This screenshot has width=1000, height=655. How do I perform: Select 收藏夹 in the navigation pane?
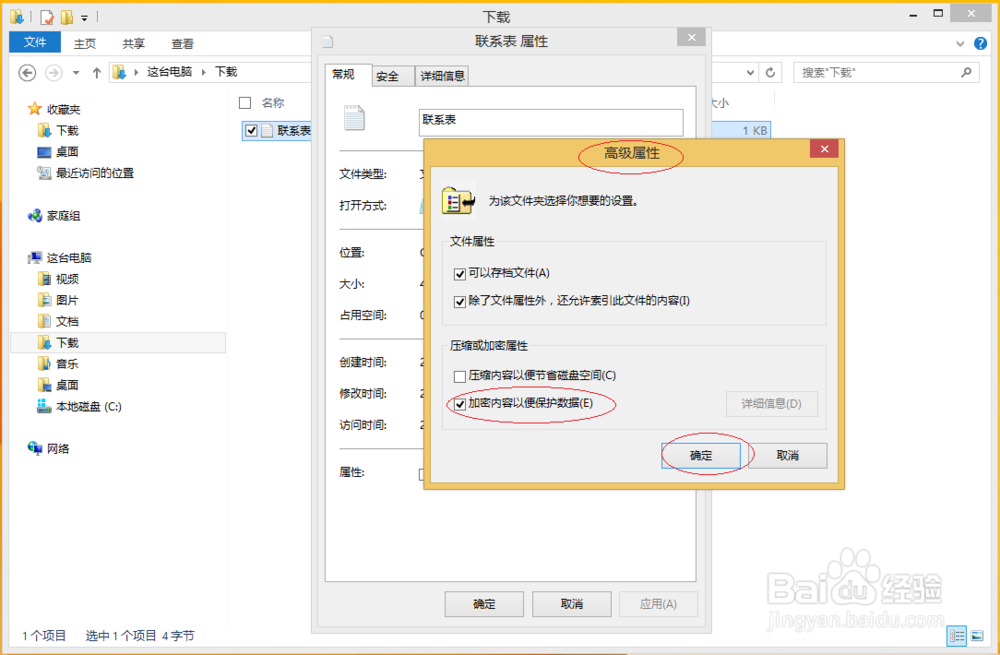tap(64, 109)
